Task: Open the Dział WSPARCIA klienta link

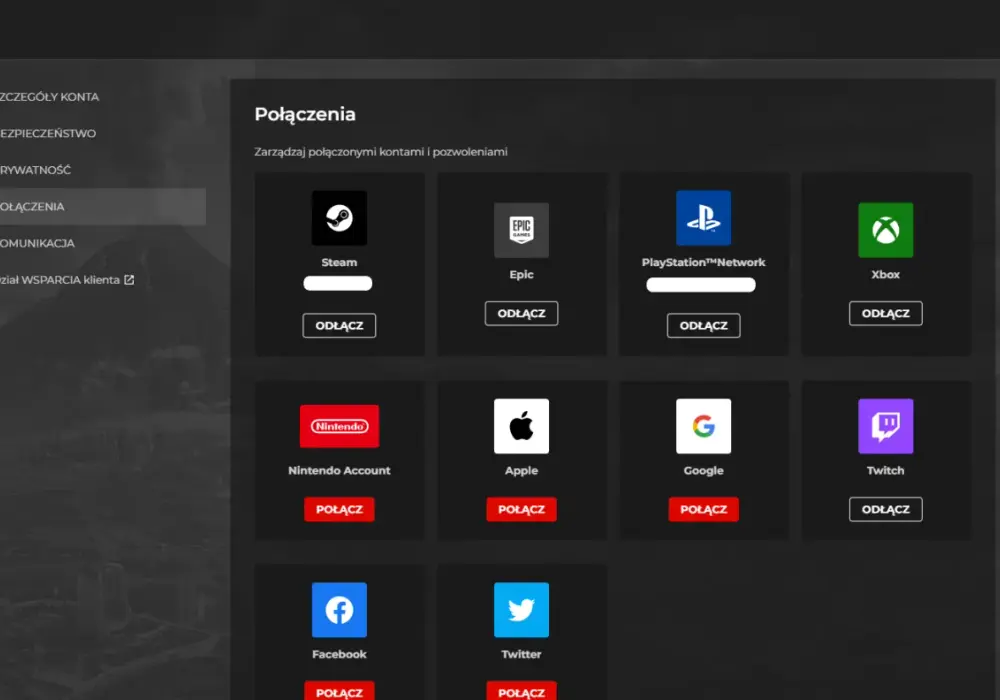Action: pyautogui.click(x=67, y=280)
